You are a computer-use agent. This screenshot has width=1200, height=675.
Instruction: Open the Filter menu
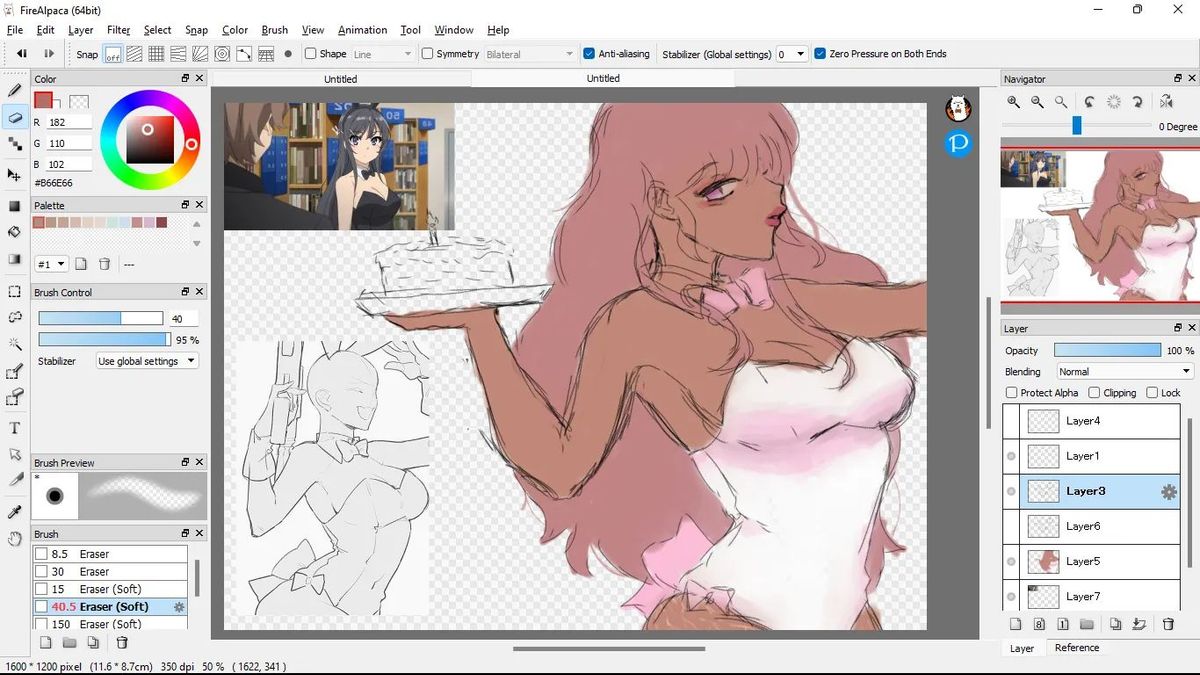(118, 30)
